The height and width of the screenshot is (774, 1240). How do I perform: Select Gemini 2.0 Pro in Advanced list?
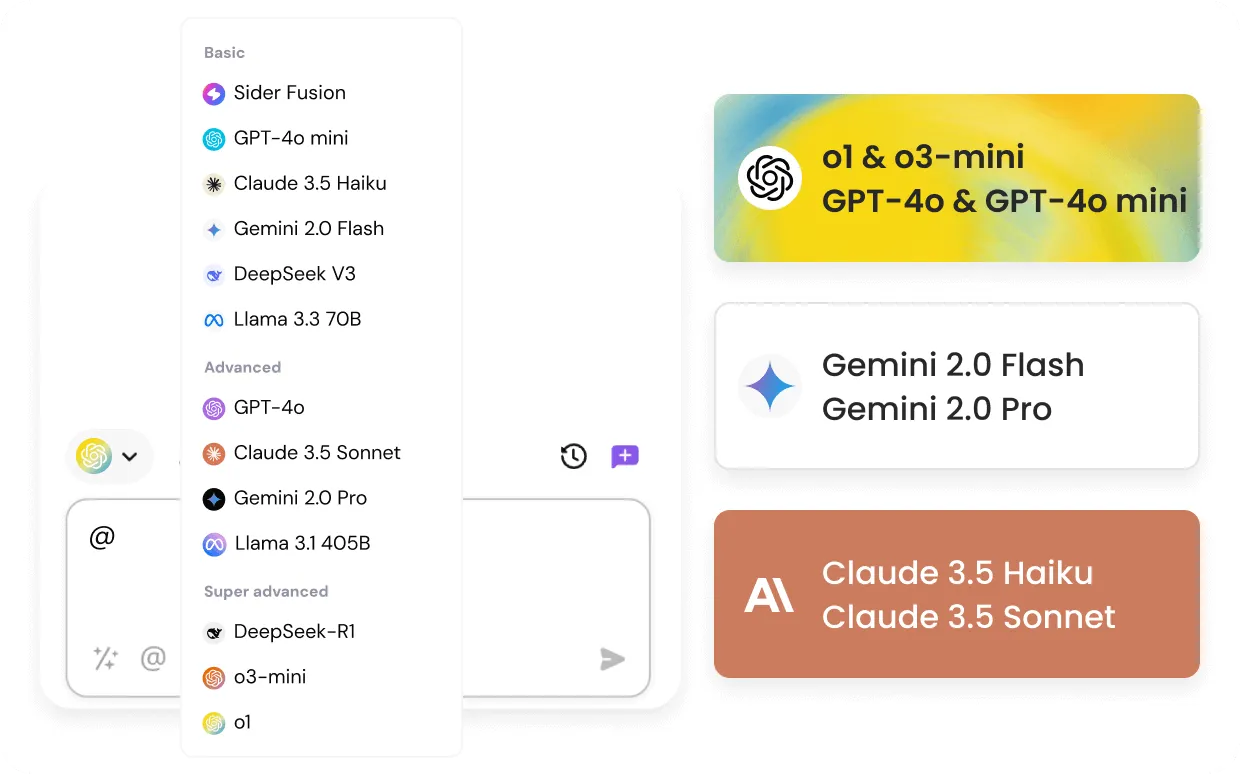[x=300, y=498]
